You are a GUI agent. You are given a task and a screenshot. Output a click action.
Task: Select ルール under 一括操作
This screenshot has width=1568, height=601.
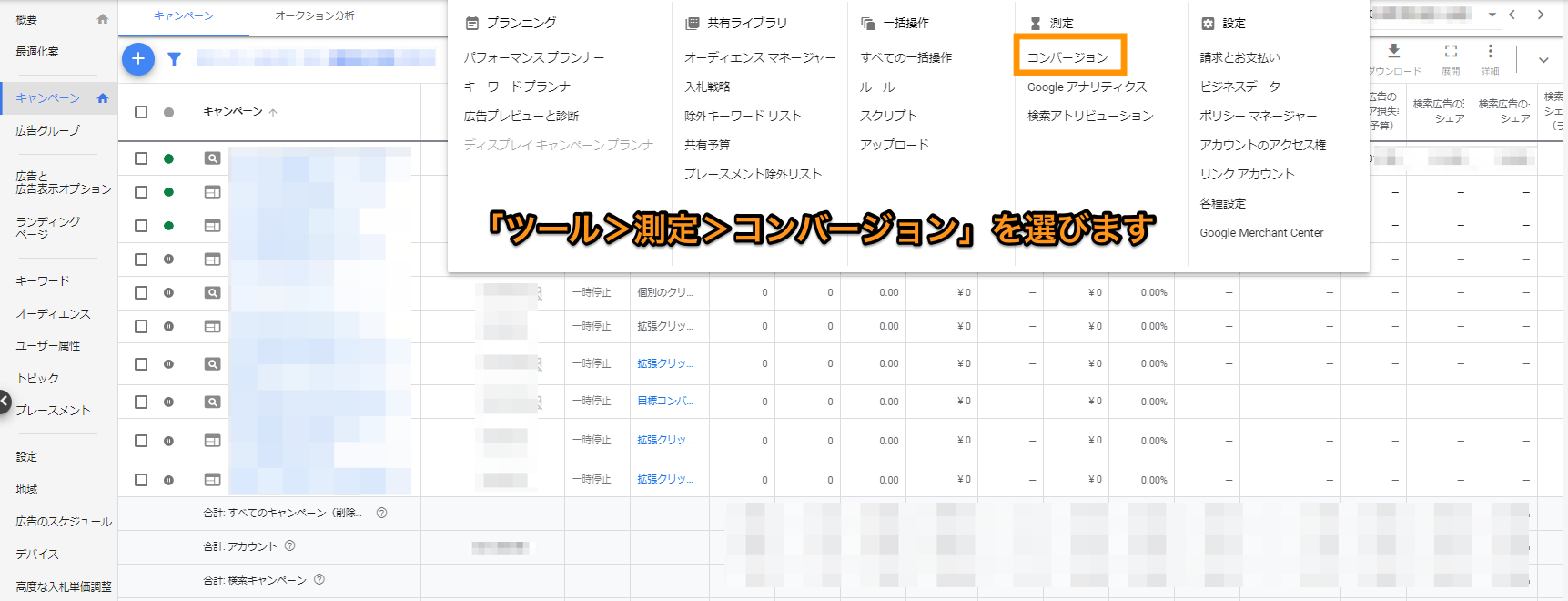[x=877, y=87]
